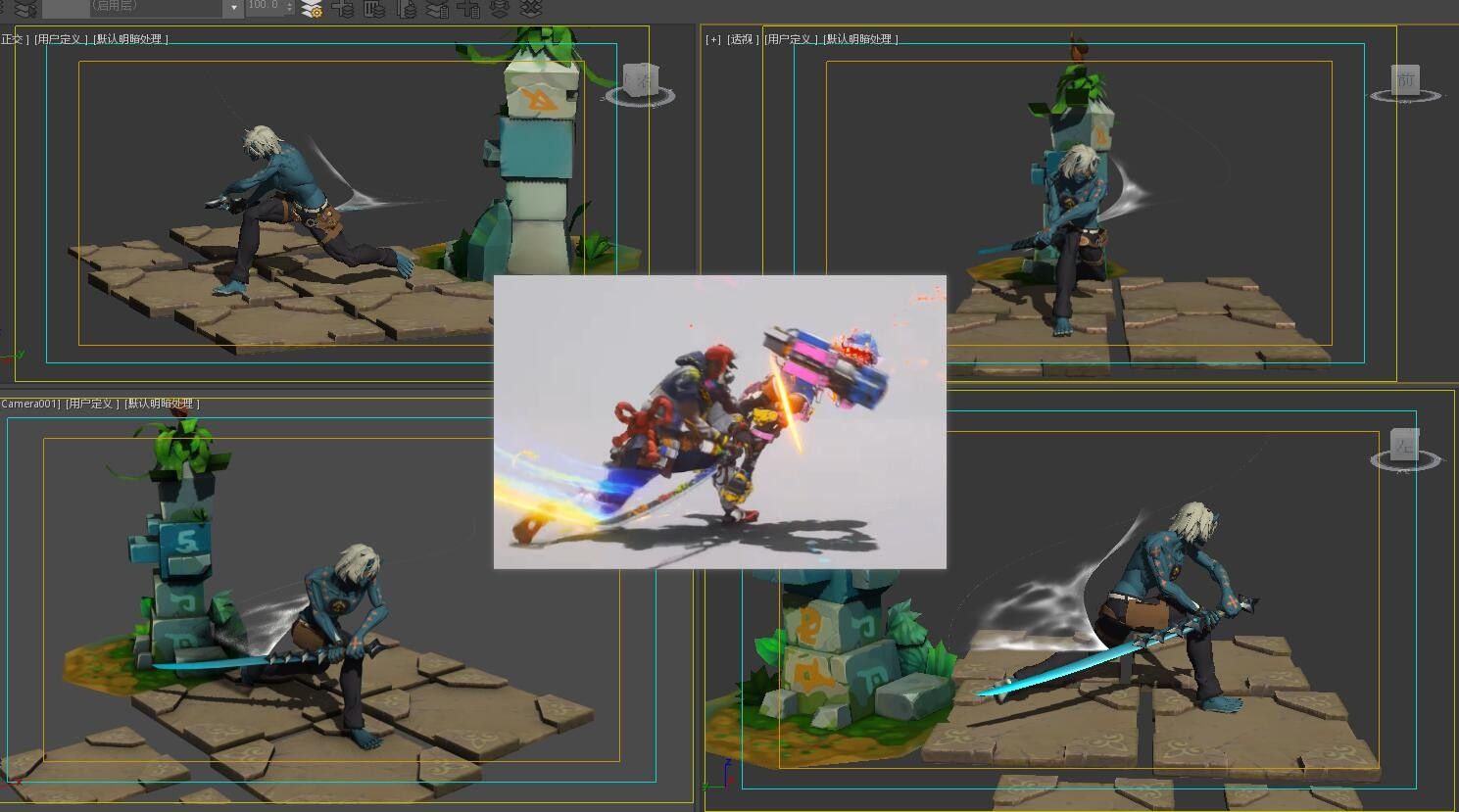The image size is (1459, 812).
Task: Open [用户定义] menu in the orthographic viewport
Action: (61, 39)
